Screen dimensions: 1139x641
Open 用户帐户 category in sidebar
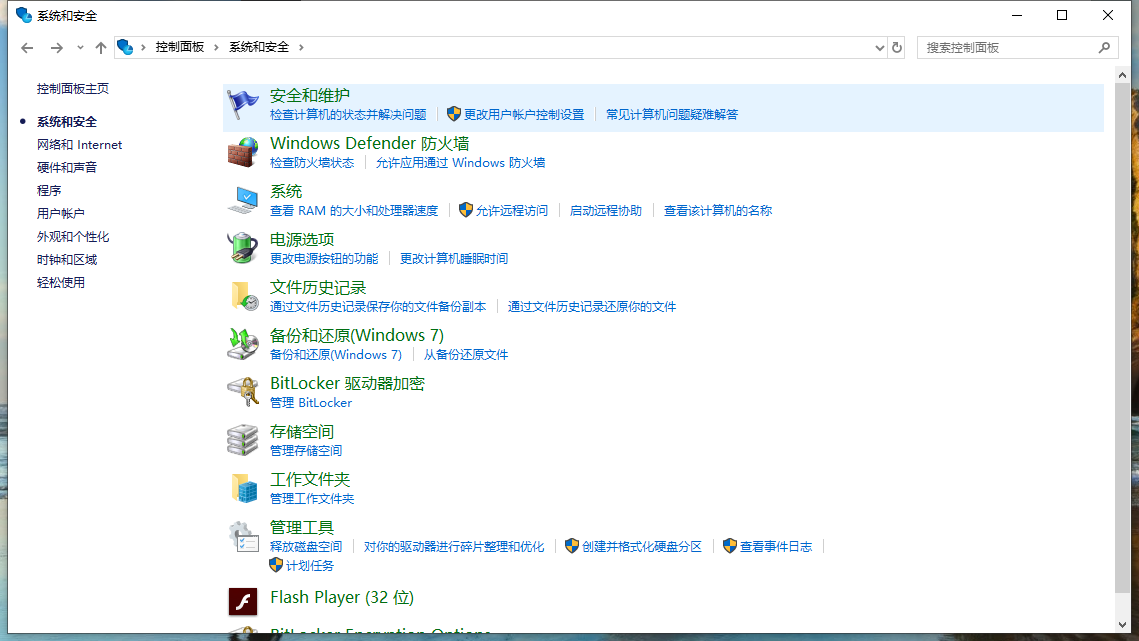click(60, 214)
